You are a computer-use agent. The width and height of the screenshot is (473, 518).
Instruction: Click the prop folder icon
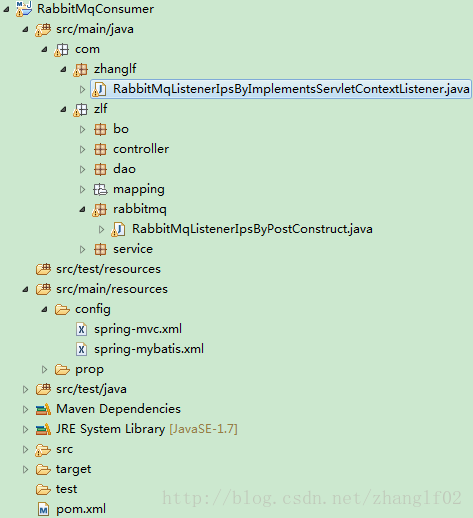[62, 369]
